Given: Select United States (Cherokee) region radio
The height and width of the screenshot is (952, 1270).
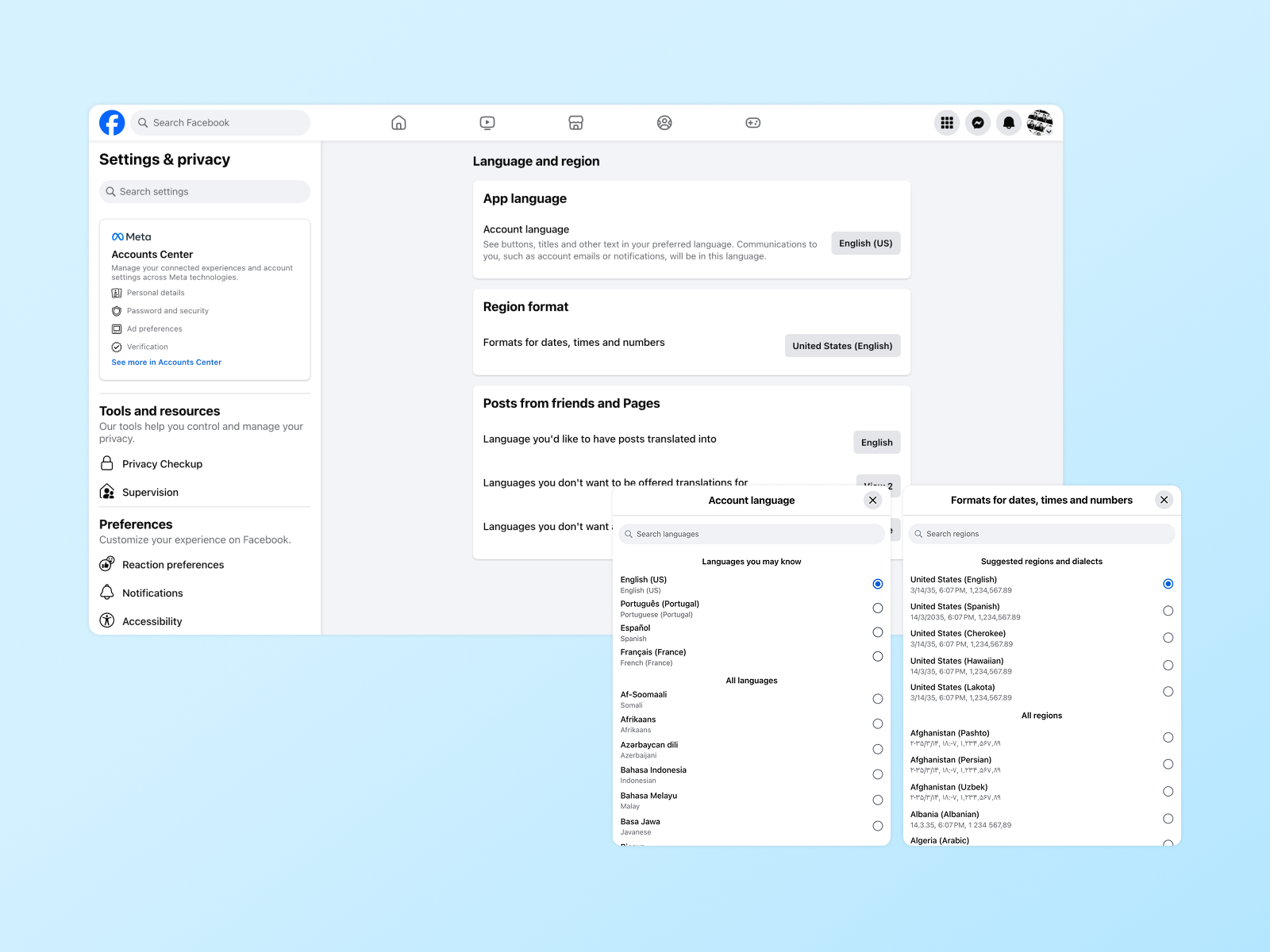Looking at the screenshot, I should pyautogui.click(x=1168, y=638).
